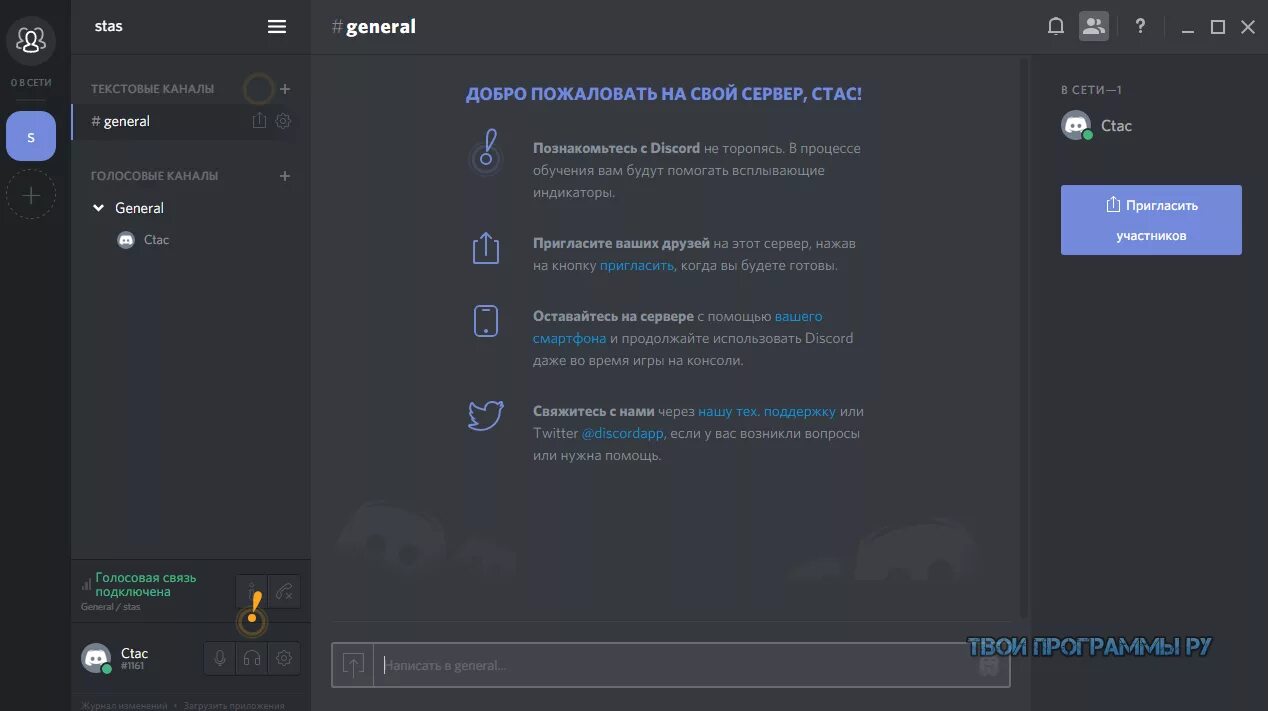
Task: Add a new server with plus circle
Action: 31,195
